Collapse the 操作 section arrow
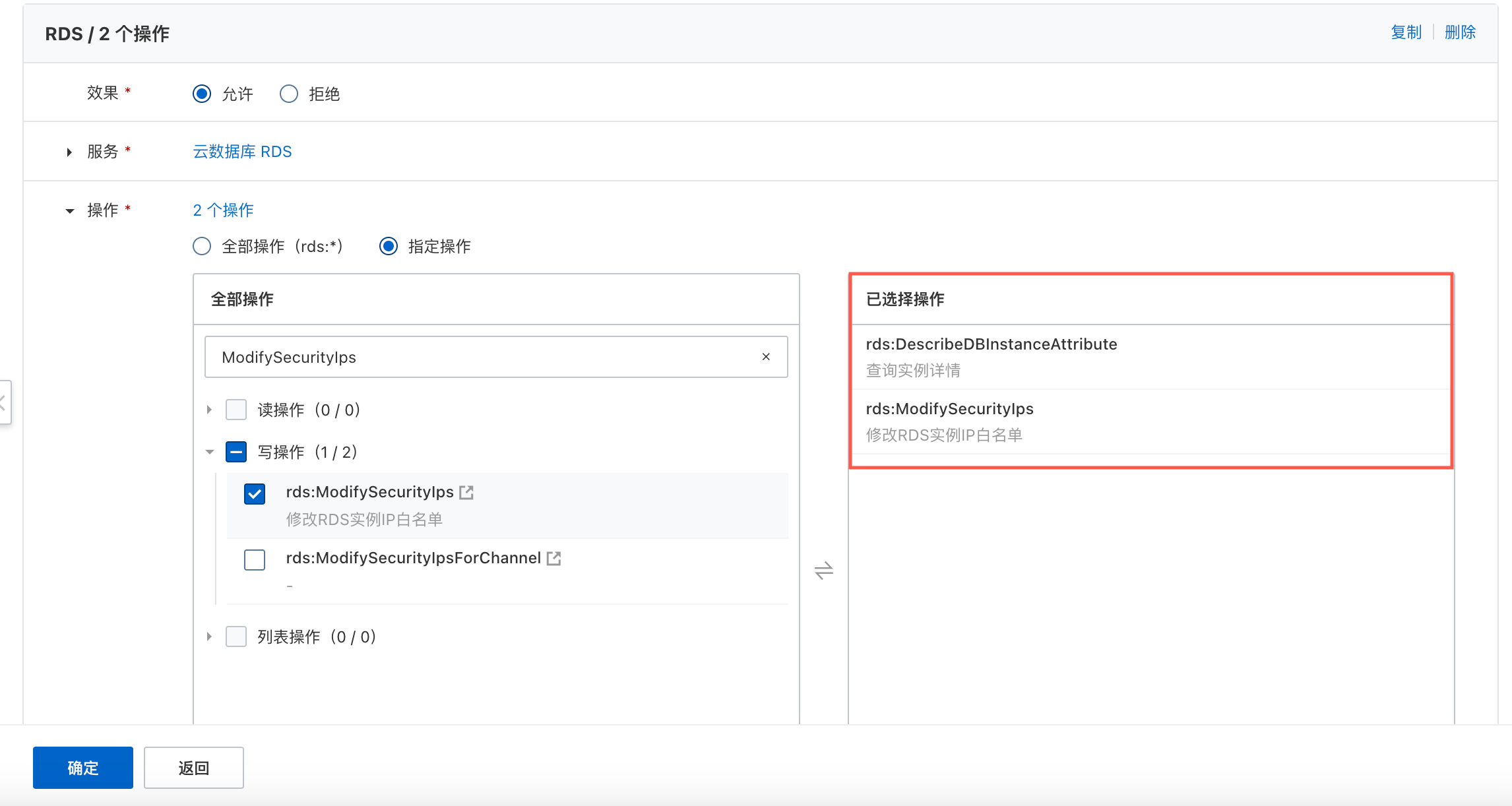1512x806 pixels. [x=69, y=211]
